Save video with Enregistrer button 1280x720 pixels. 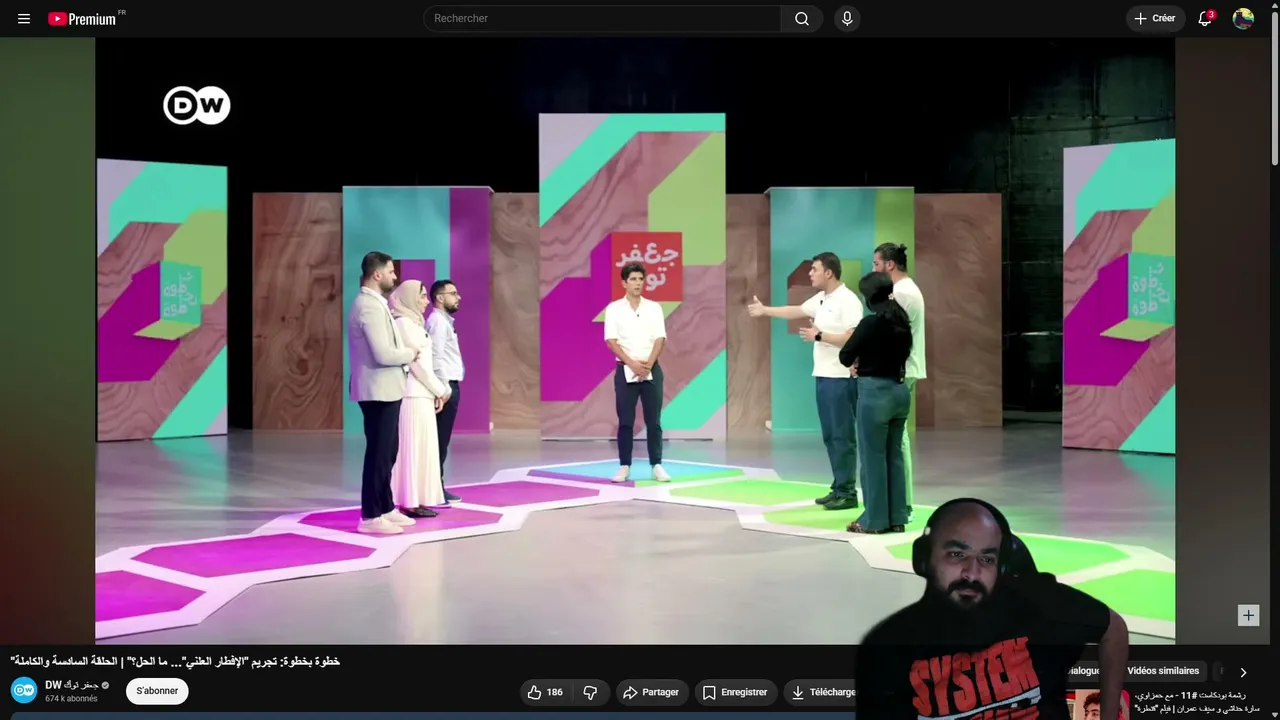[735, 692]
